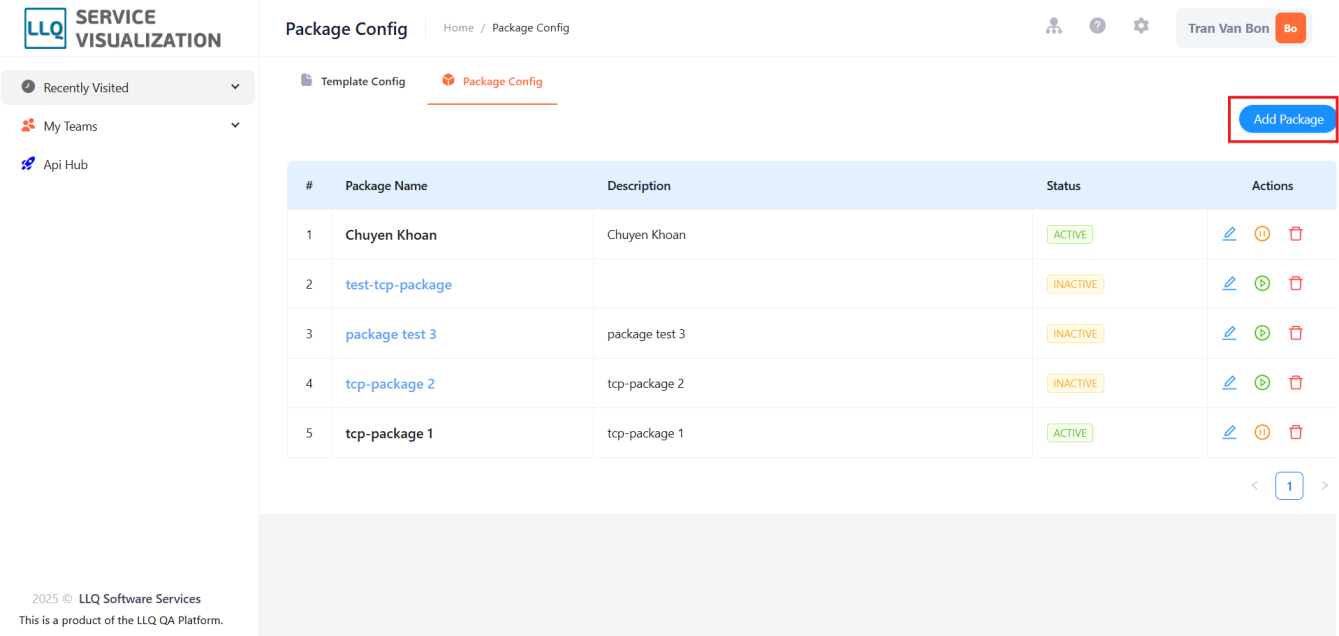Go to Home breadcrumb link
1339x636 pixels.
(x=458, y=28)
